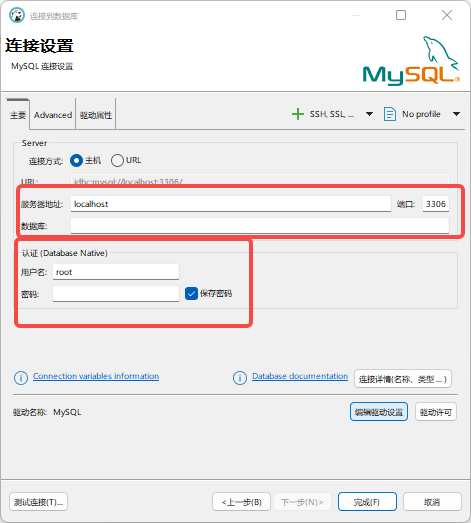Go back with the 上一步(B) button

(x=241, y=502)
